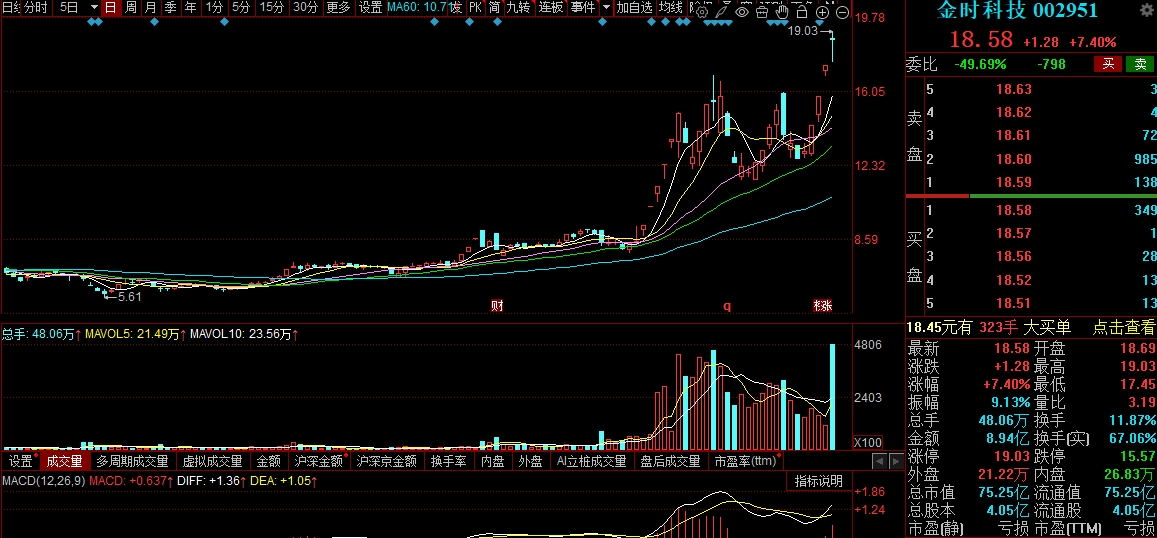The width and height of the screenshot is (1157, 538).
Task: Open the 事件 events option
Action: 583,8
